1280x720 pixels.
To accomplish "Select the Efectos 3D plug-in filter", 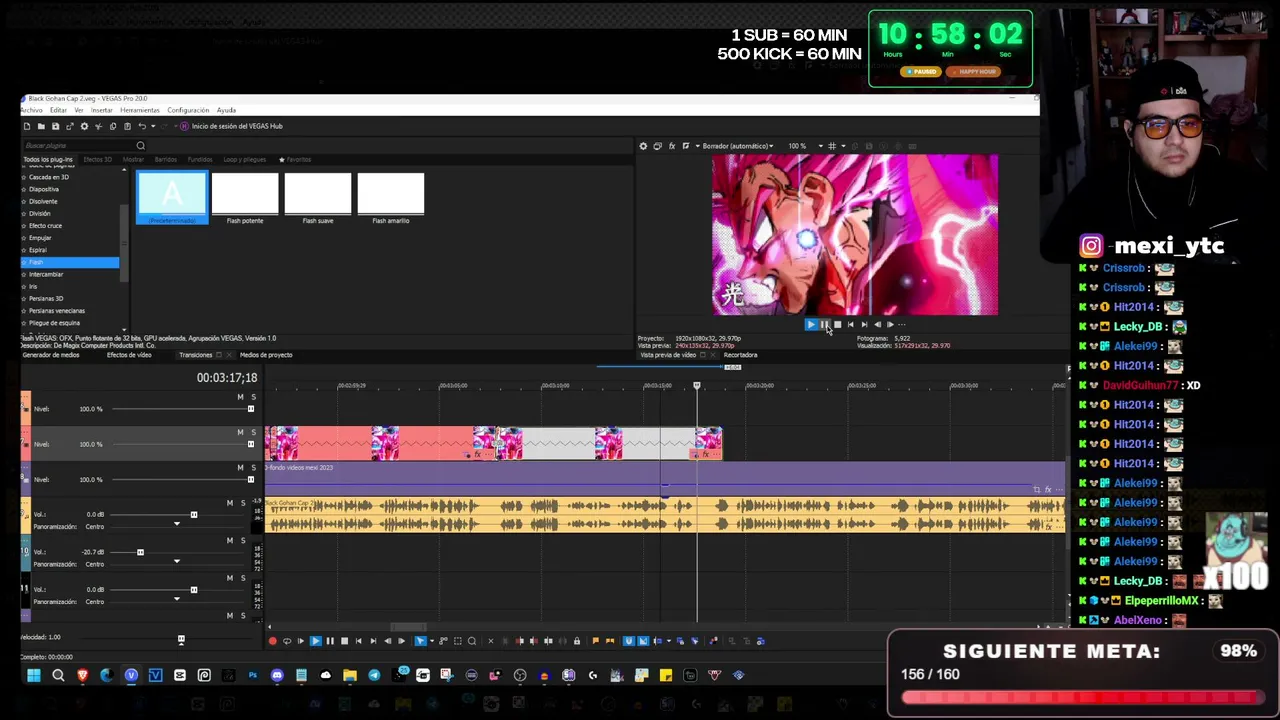I will (97, 160).
